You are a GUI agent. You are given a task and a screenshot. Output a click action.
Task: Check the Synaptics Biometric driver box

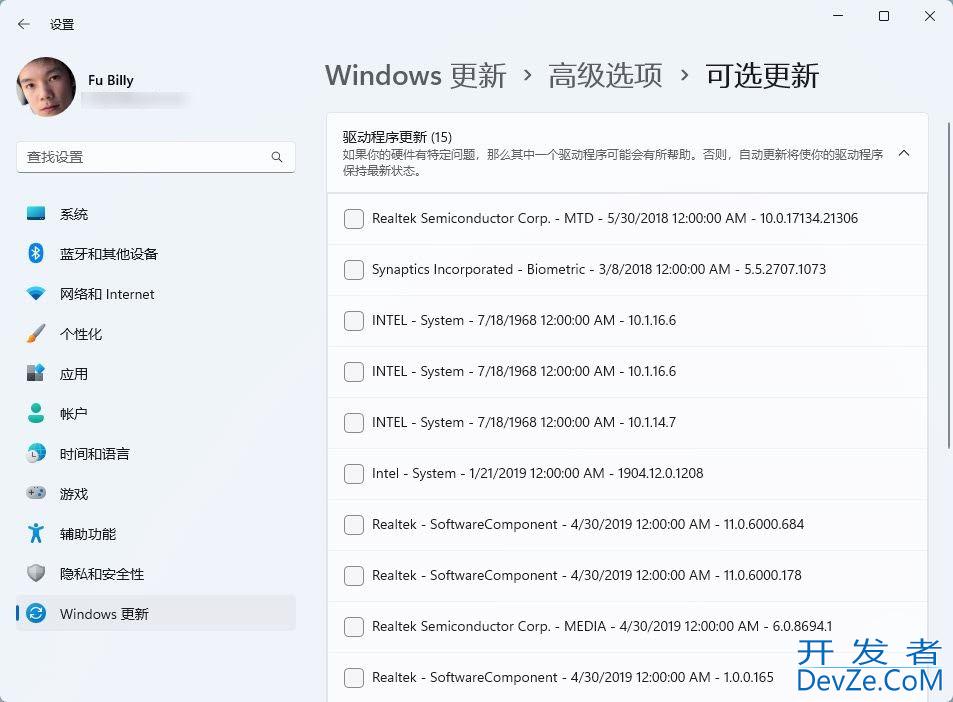click(354, 270)
